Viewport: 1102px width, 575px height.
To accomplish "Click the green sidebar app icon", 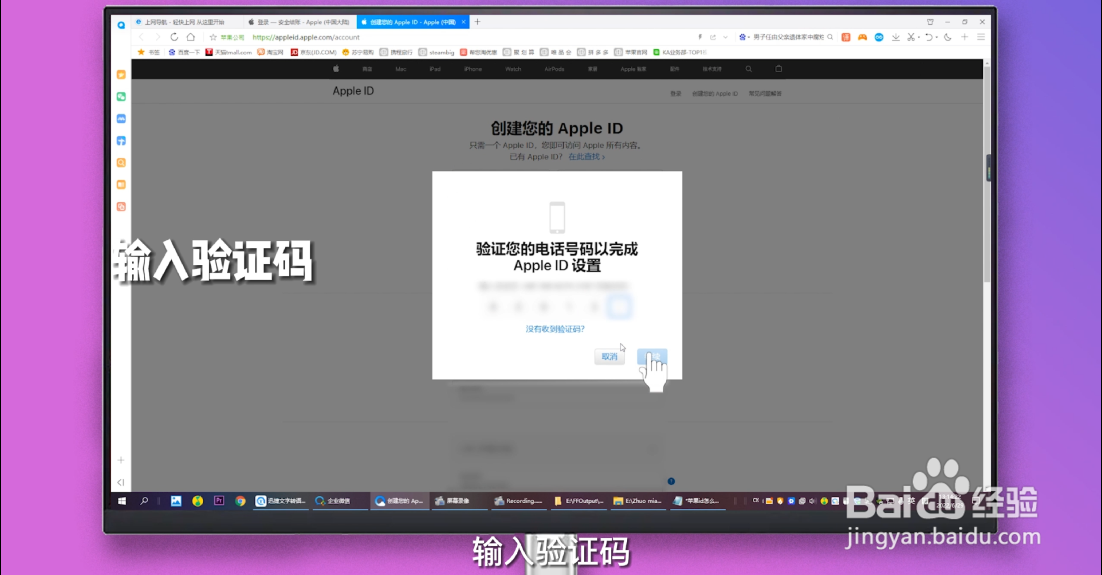I will point(121,96).
